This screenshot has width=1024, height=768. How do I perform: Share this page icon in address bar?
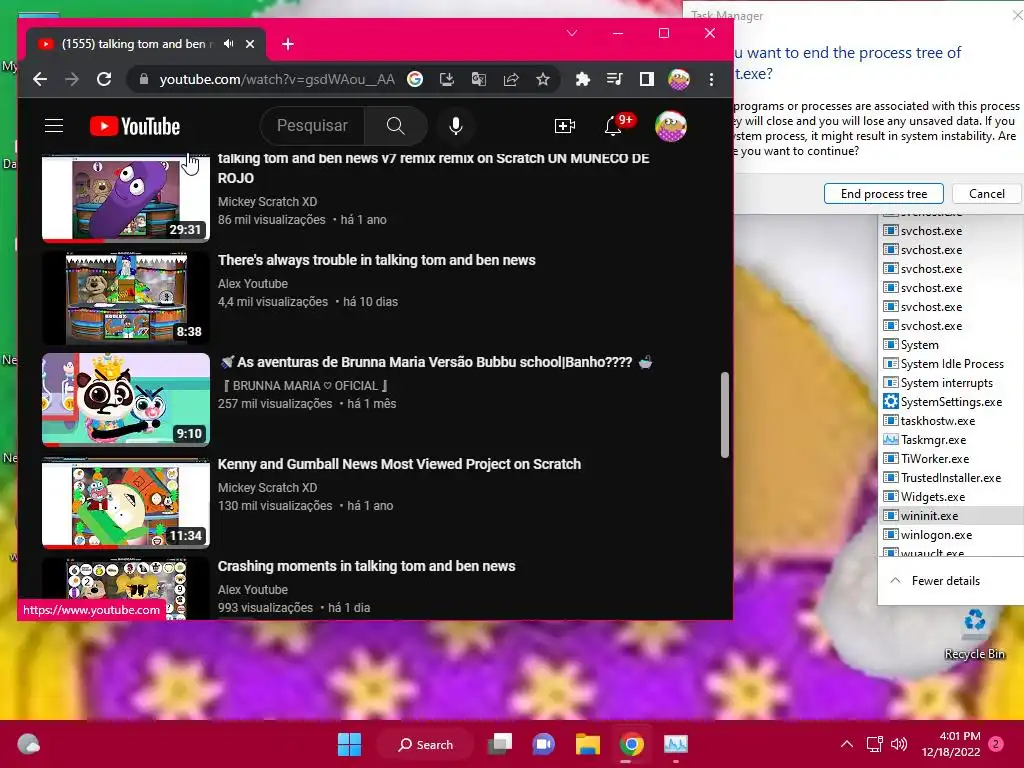[x=511, y=80]
